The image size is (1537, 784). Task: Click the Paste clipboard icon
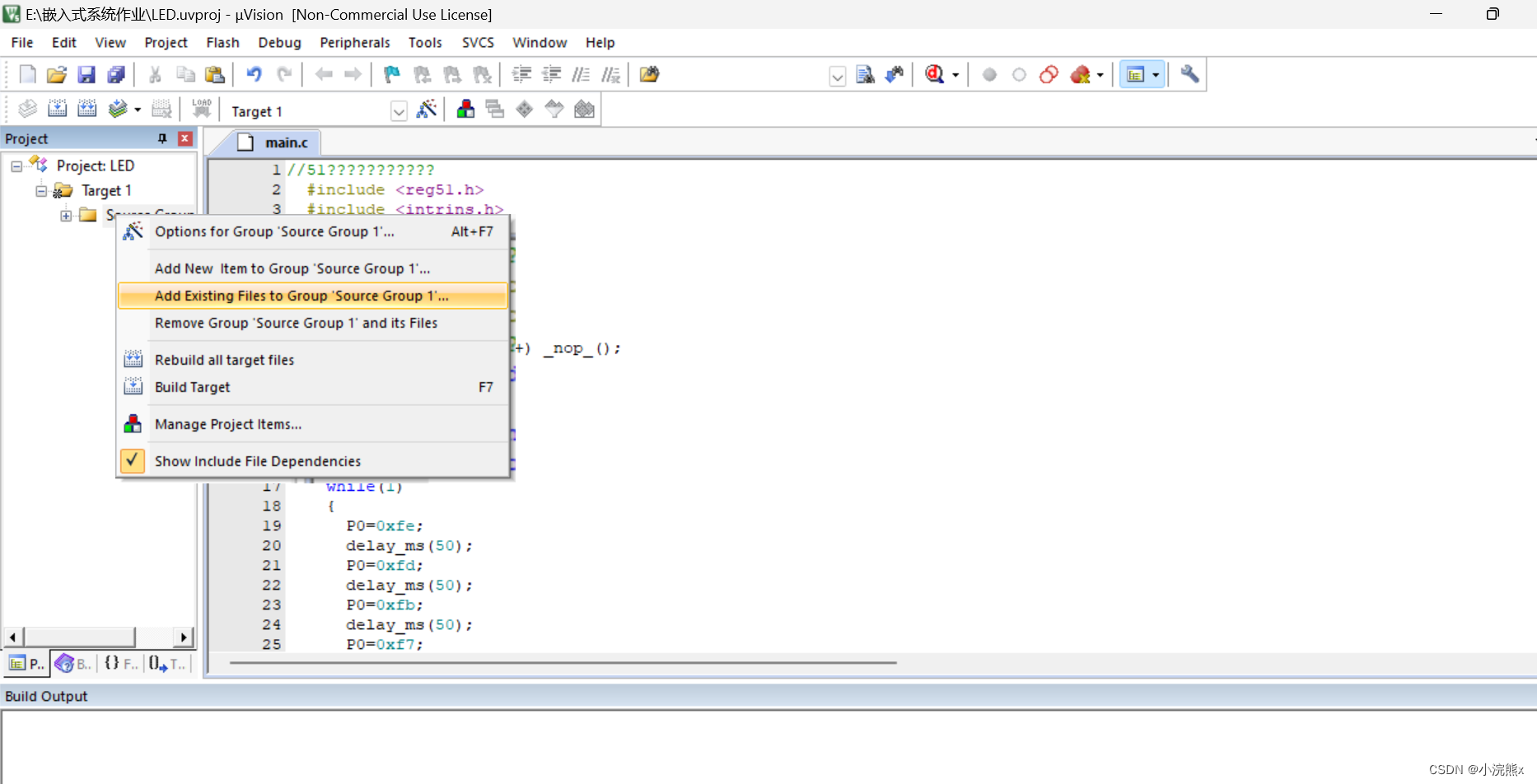click(215, 75)
